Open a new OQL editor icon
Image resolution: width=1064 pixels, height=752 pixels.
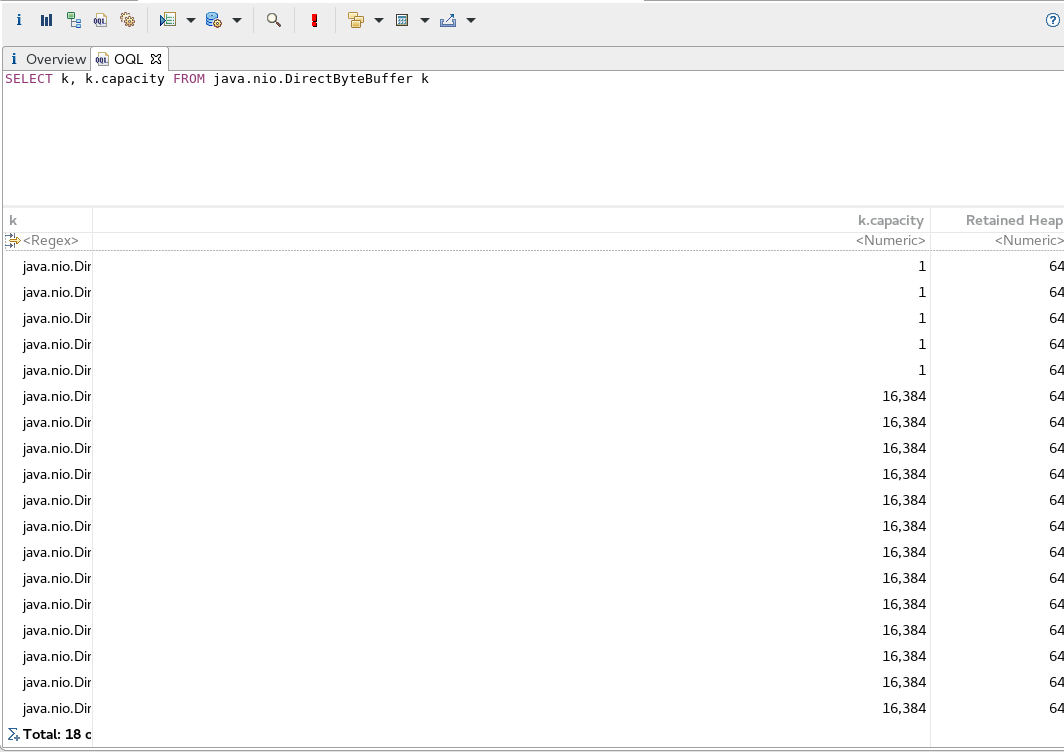(99, 20)
